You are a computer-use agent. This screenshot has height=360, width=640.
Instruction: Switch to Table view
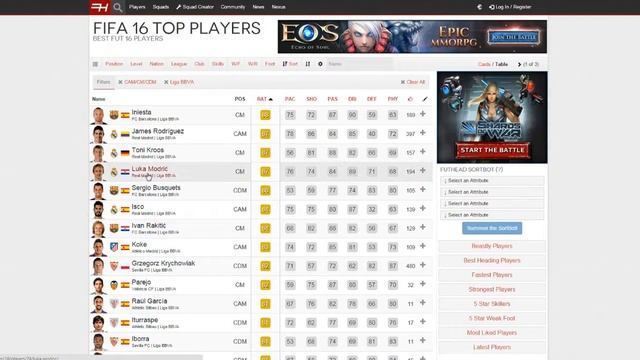(x=501, y=64)
